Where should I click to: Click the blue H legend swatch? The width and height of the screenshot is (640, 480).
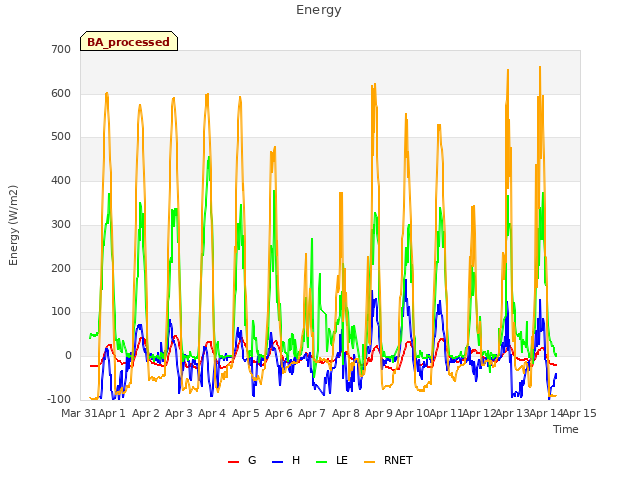coord(278,462)
